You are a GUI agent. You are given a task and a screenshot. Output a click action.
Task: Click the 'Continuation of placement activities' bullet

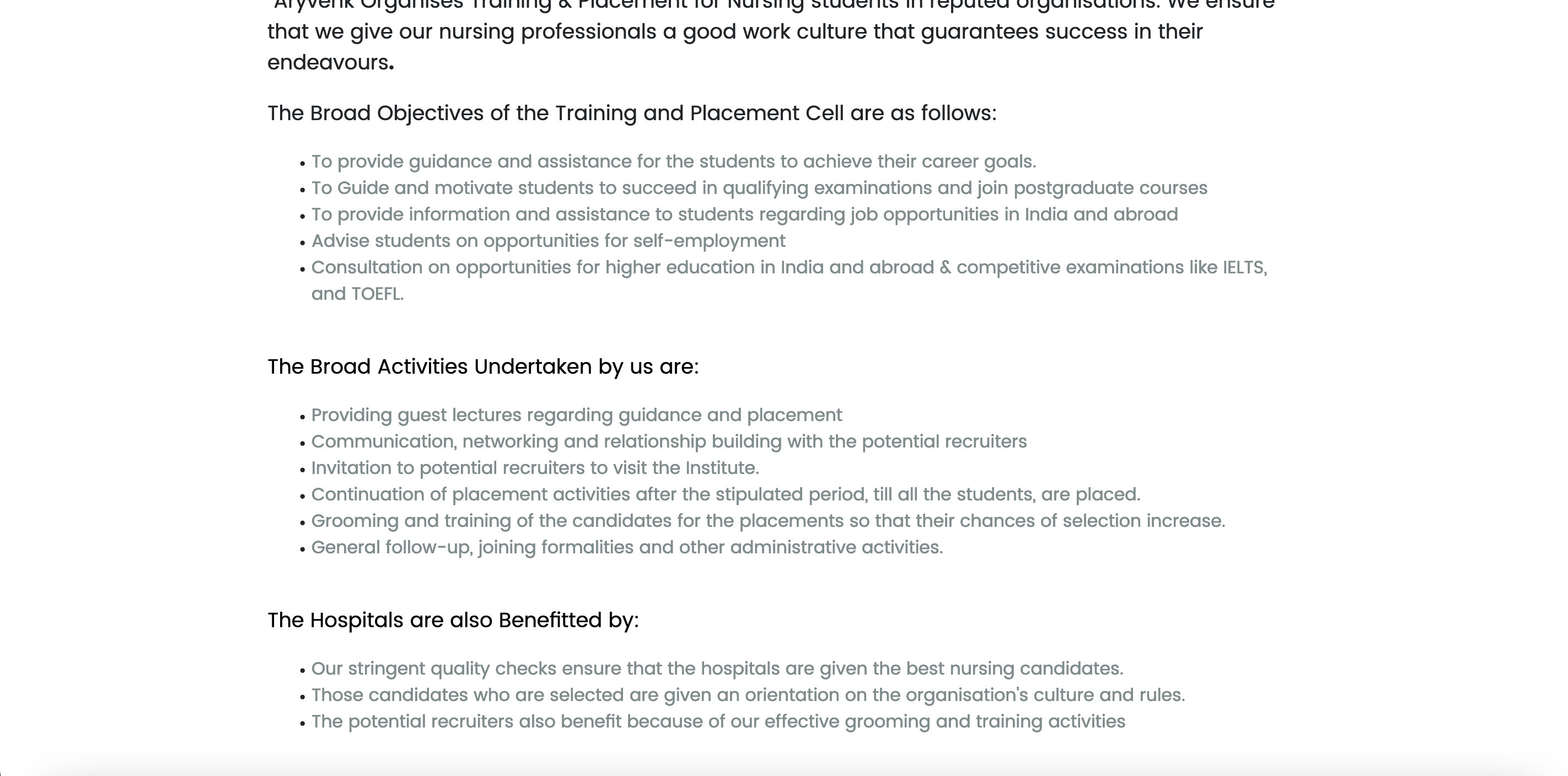click(x=726, y=495)
